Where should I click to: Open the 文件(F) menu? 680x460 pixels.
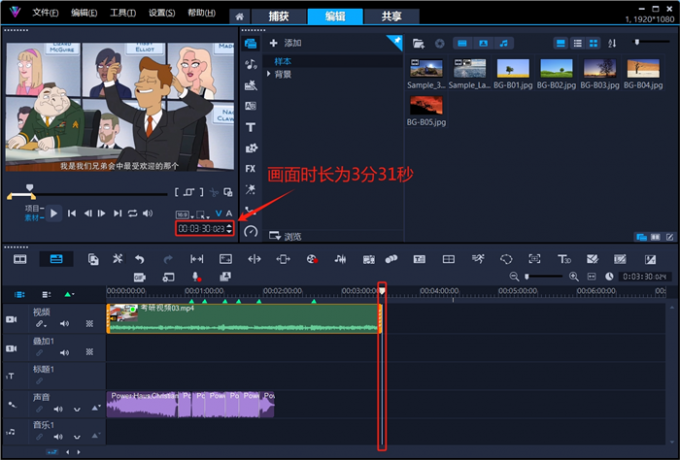[x=45, y=13]
